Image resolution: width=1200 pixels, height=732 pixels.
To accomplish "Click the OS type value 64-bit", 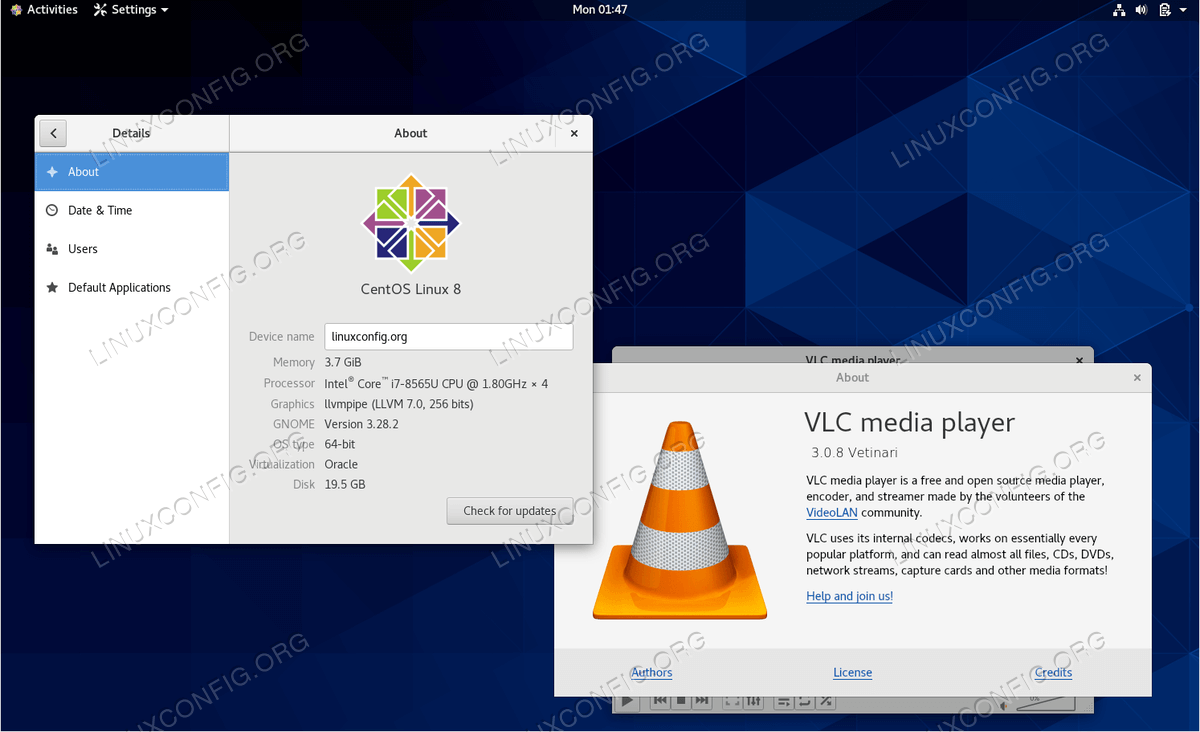I will pos(340,444).
